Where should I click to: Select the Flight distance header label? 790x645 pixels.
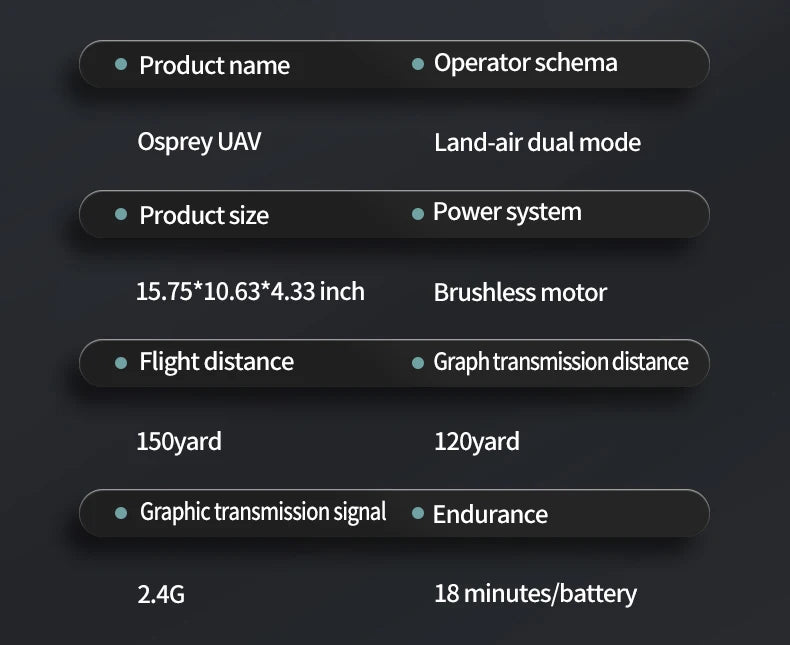click(x=216, y=361)
